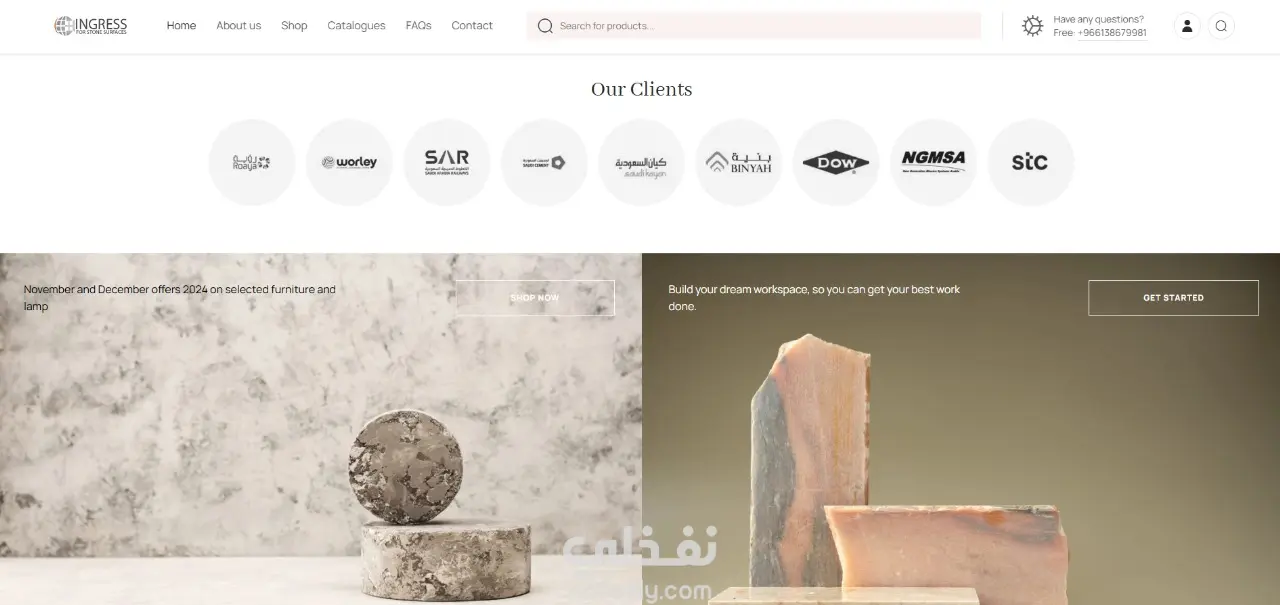This screenshot has width=1280, height=605.
Task: Click the magnifier icon inside search bar
Action: point(545,26)
